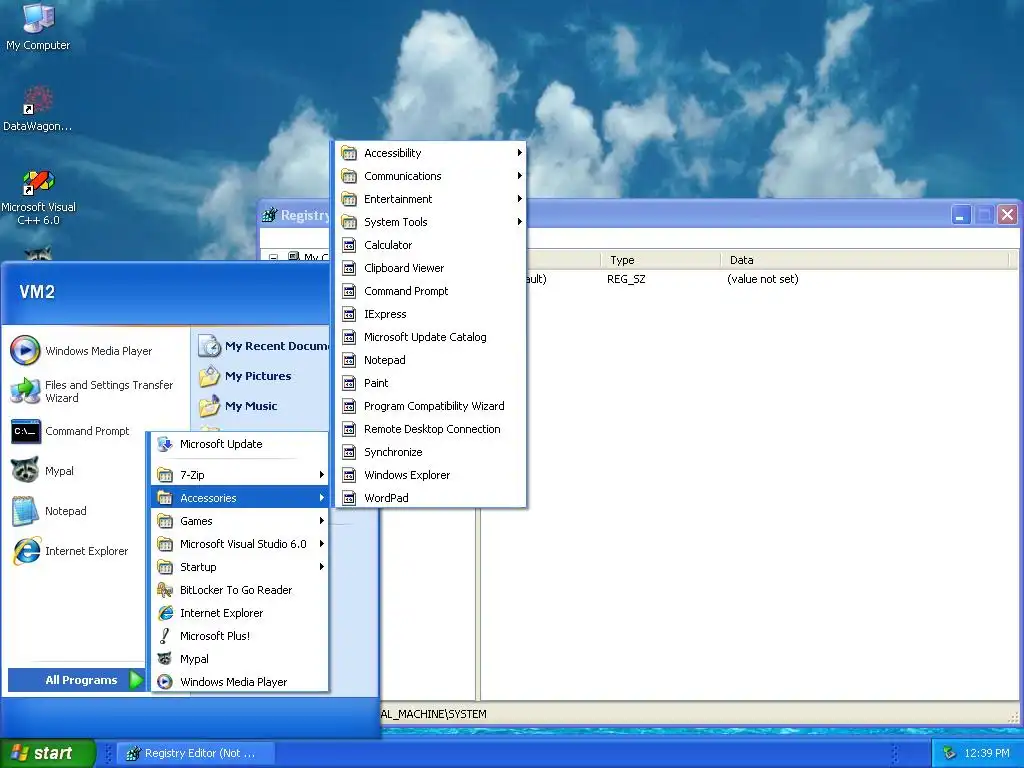Select the REG_SZ type cell
Image resolution: width=1024 pixels, height=768 pixels.
tap(626, 279)
